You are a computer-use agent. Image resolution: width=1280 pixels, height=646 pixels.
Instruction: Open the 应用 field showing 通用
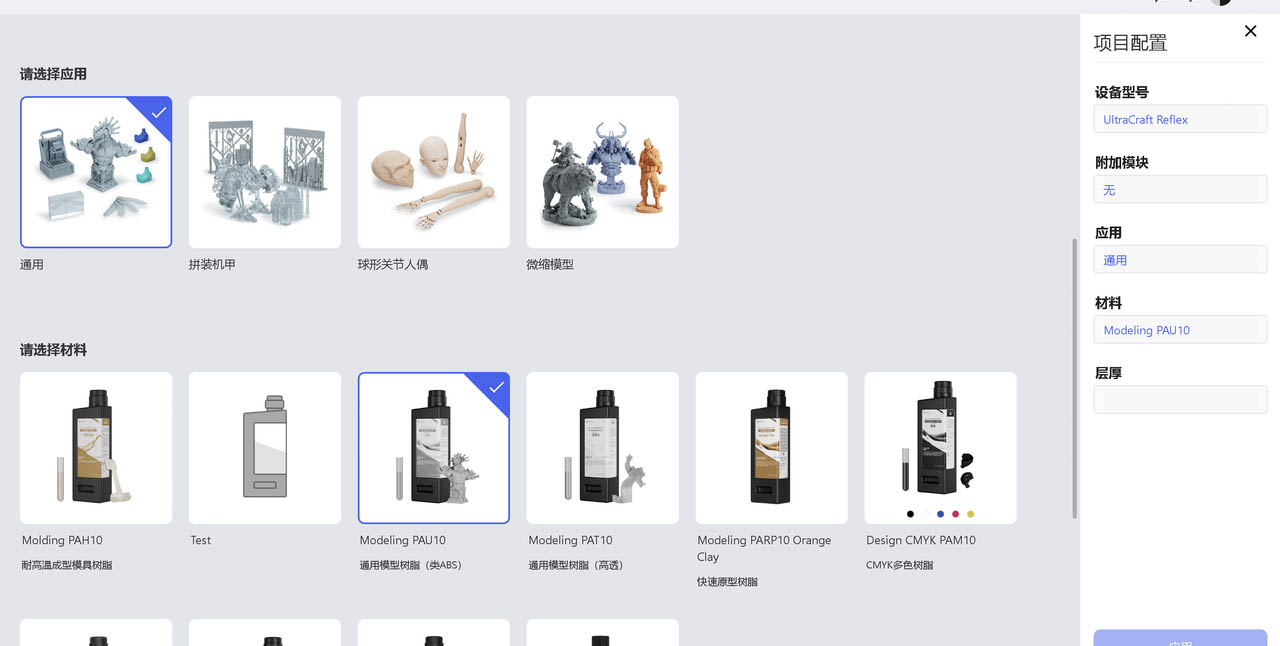(x=1180, y=259)
